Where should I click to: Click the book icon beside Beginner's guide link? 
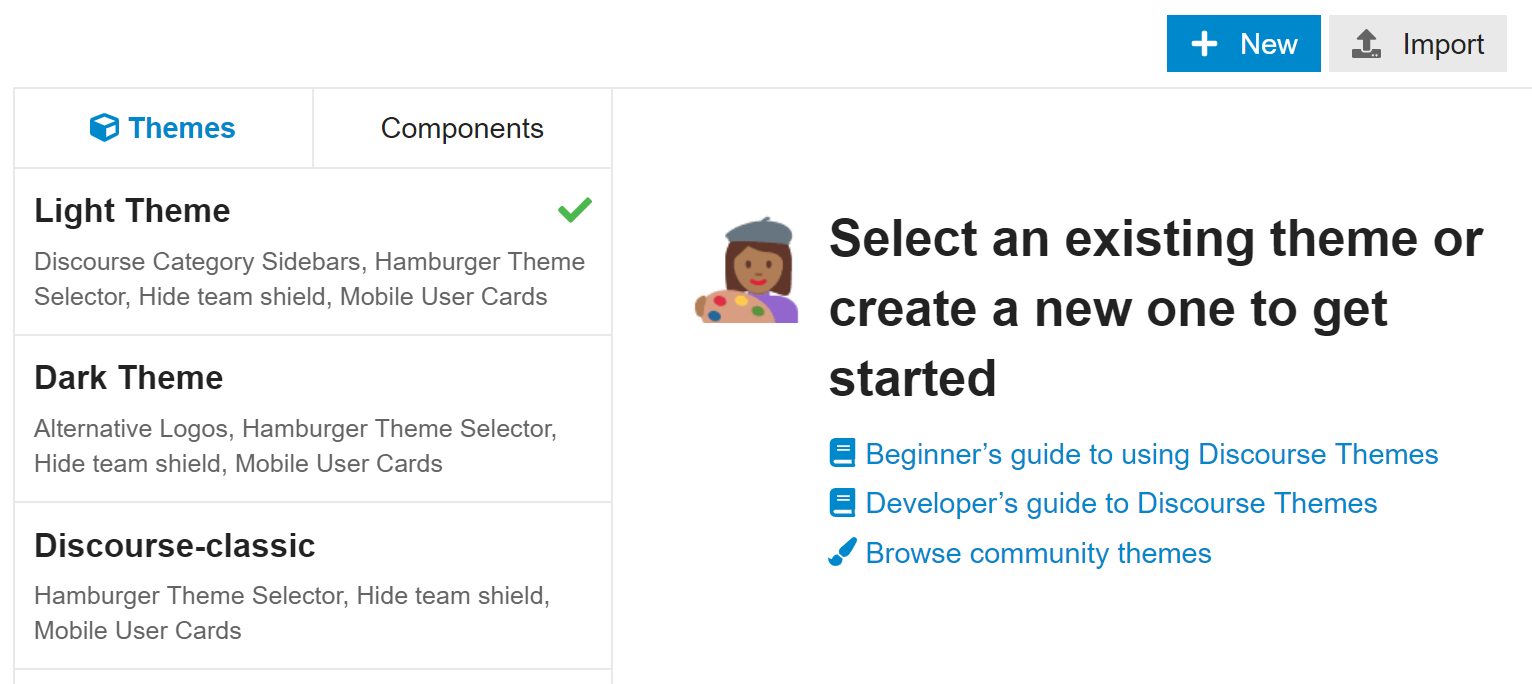click(842, 453)
